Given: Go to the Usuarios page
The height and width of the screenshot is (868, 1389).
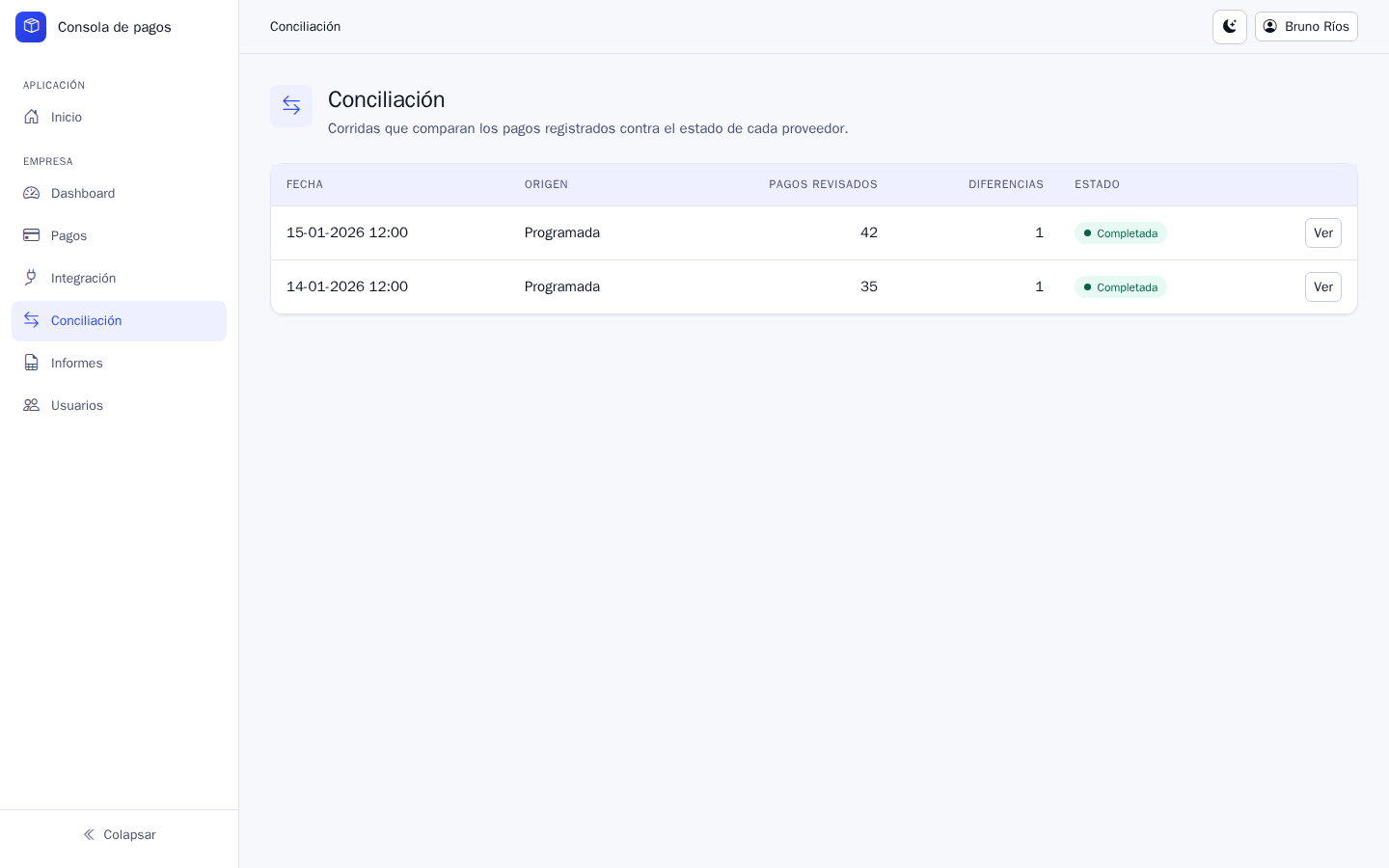Looking at the screenshot, I should [x=120, y=405].
